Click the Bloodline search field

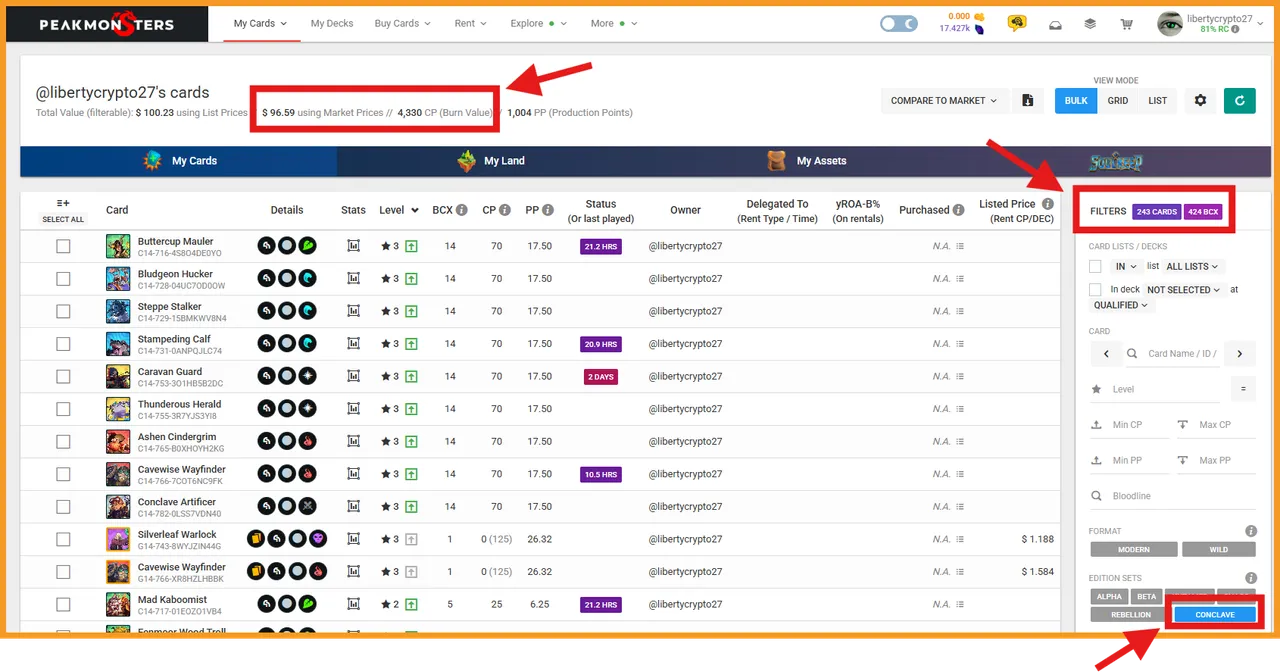[1172, 496]
